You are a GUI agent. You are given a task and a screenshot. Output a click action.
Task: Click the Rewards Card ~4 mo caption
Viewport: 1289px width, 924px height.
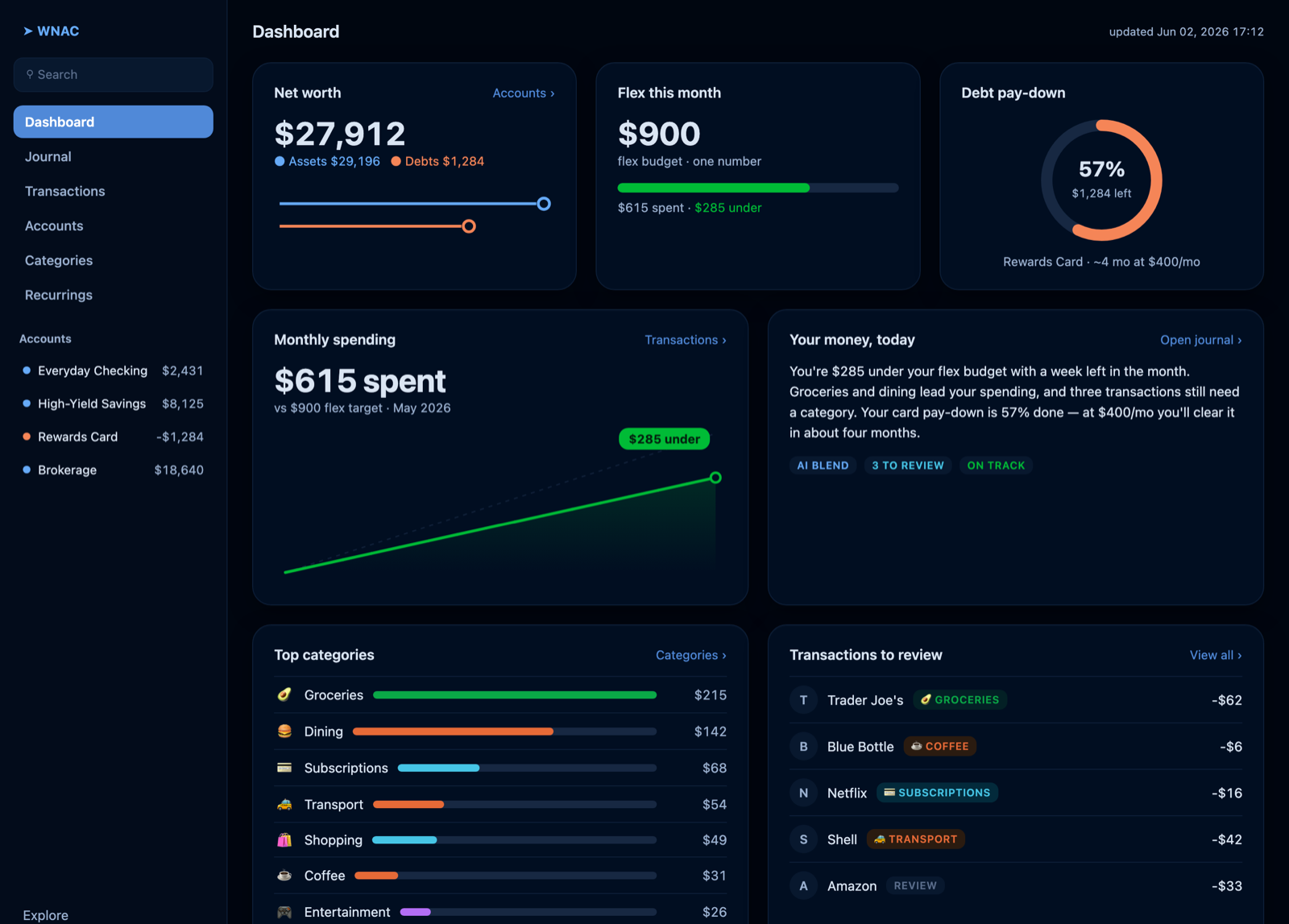(1101, 262)
